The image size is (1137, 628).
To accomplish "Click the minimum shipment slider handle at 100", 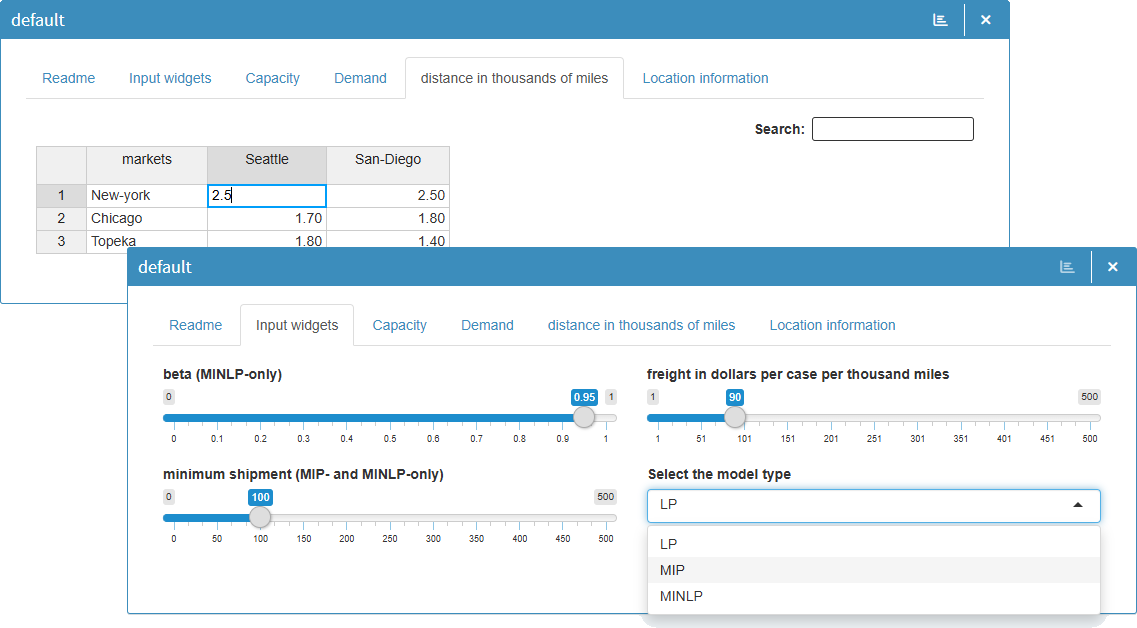I will click(x=260, y=517).
